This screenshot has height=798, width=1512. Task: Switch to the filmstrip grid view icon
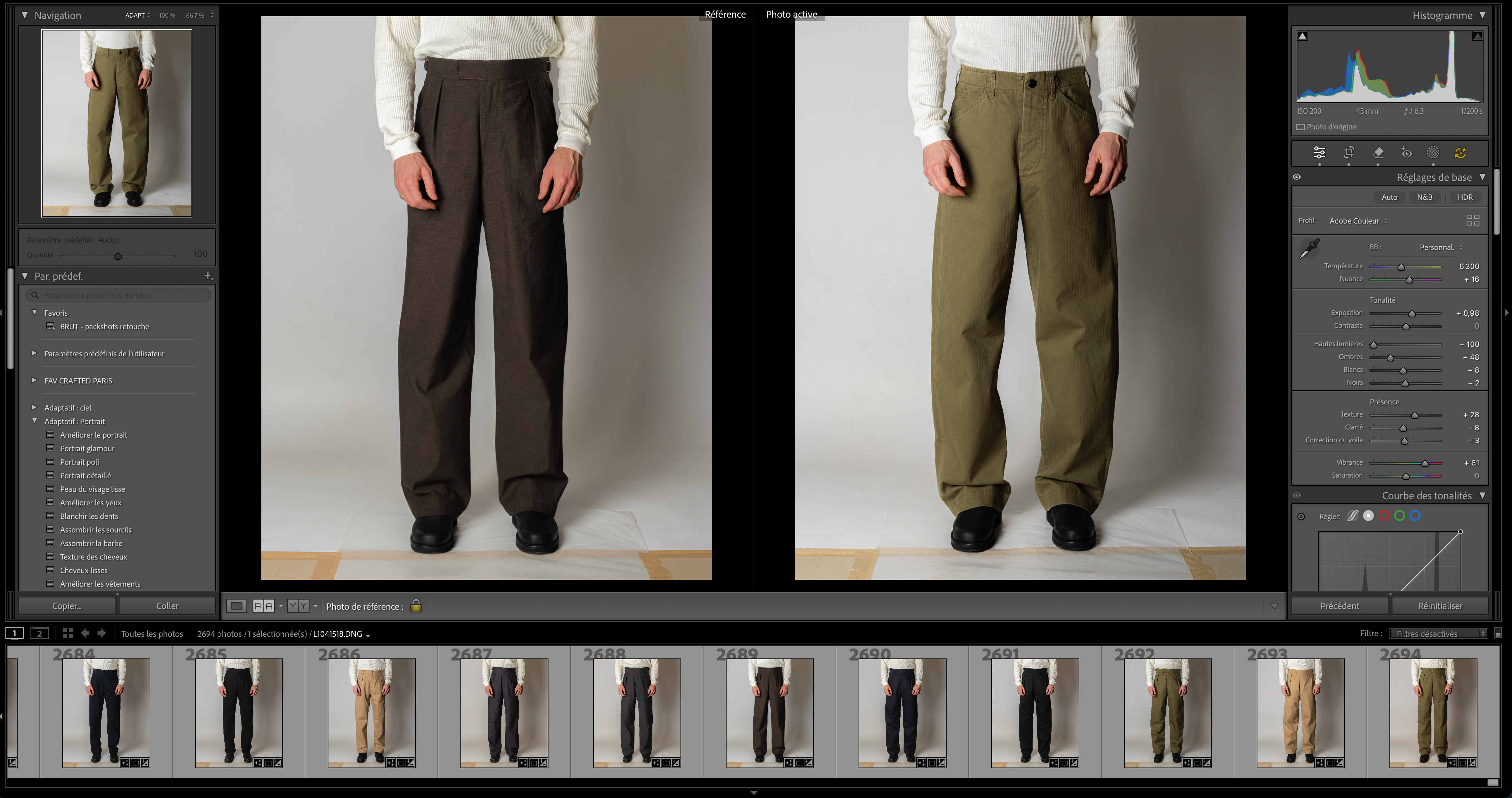click(68, 633)
